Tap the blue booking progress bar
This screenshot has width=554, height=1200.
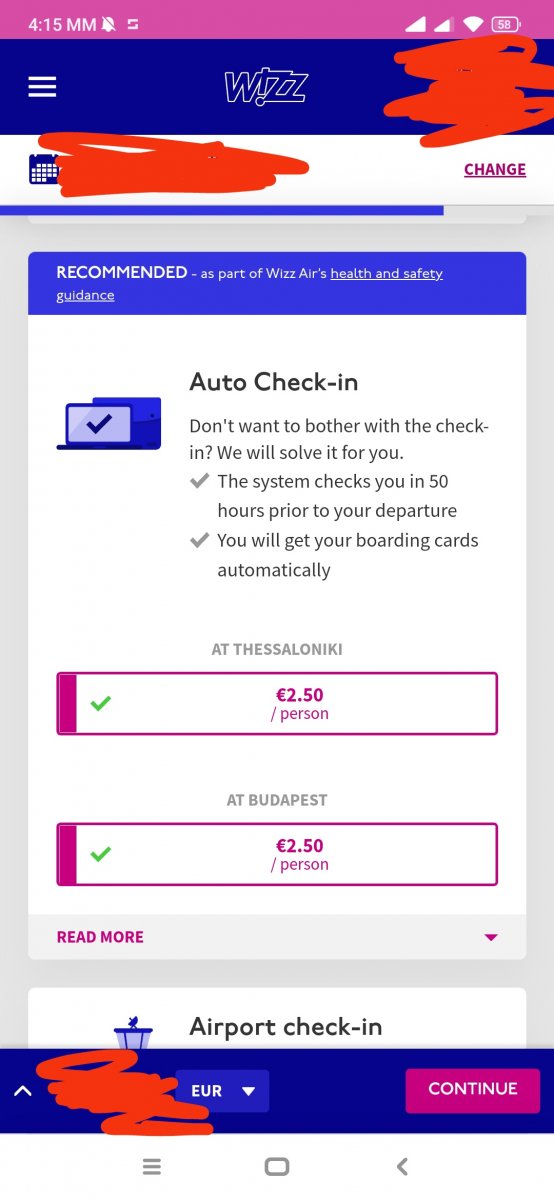coord(221,210)
